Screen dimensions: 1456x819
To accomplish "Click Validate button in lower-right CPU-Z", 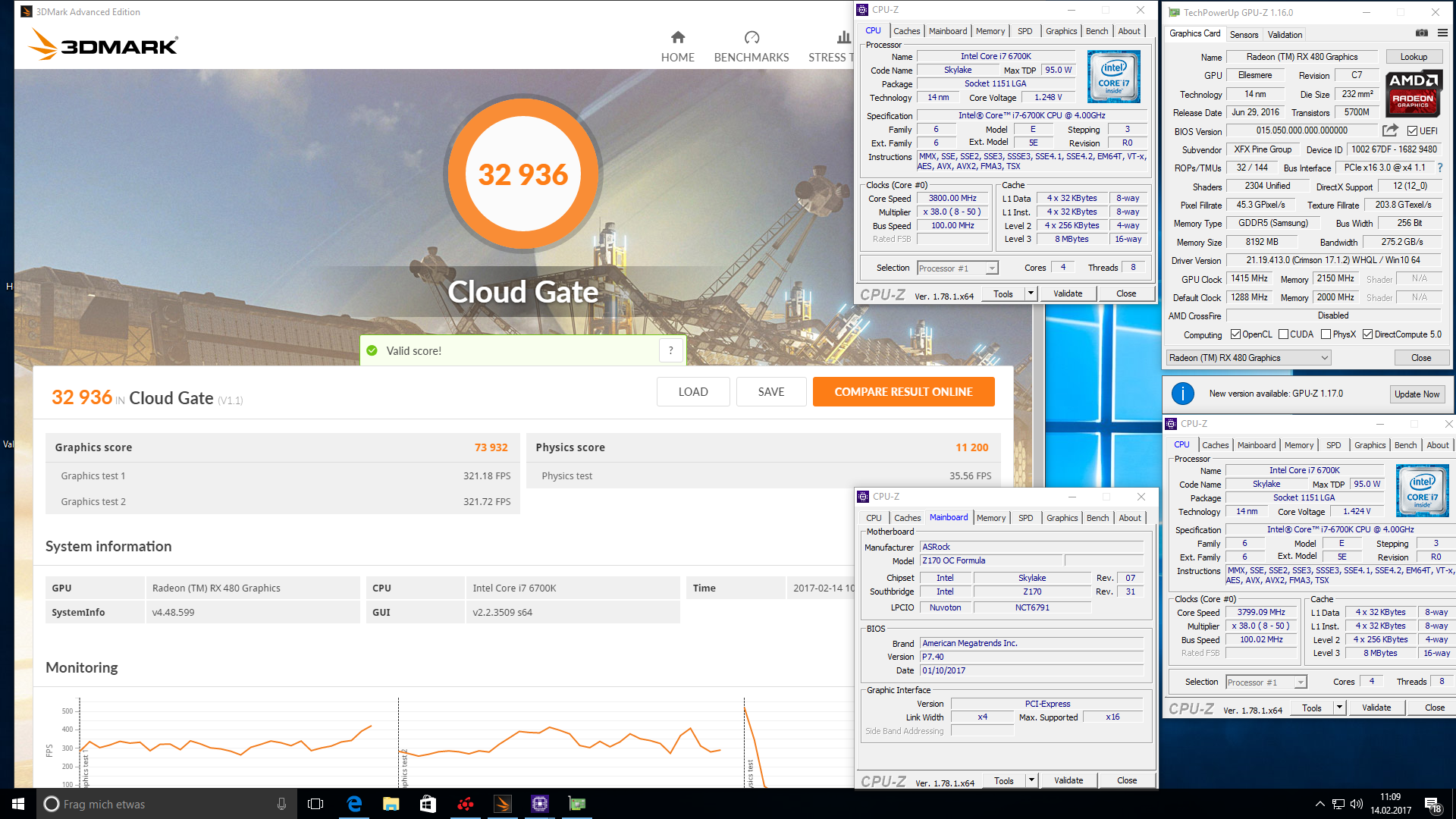I will (1376, 708).
